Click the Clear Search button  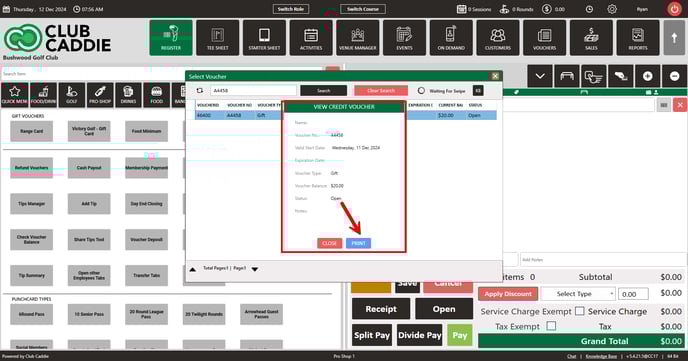tap(381, 90)
